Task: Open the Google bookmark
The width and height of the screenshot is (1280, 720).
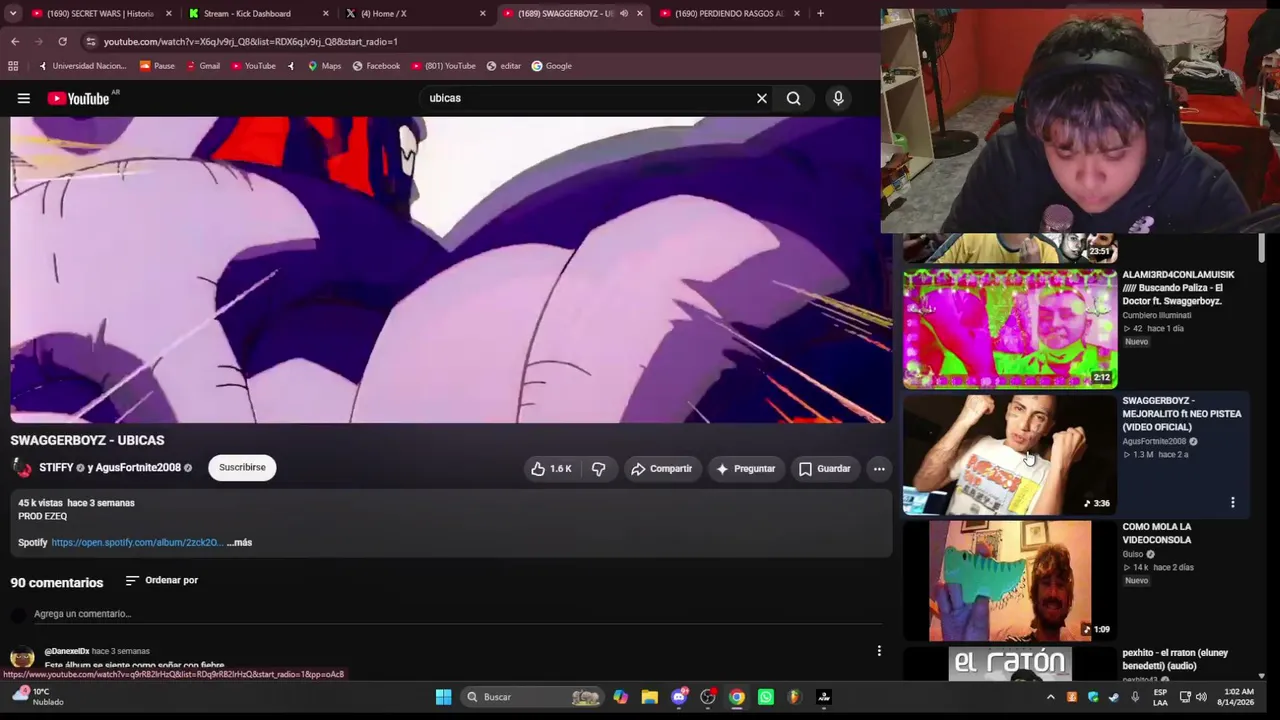Action: pyautogui.click(x=551, y=66)
